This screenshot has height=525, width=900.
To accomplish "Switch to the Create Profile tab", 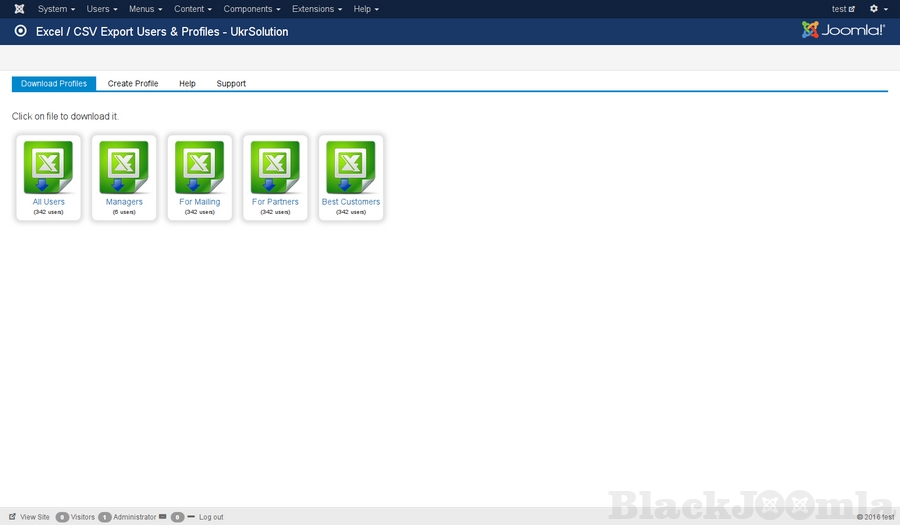I will tap(133, 84).
